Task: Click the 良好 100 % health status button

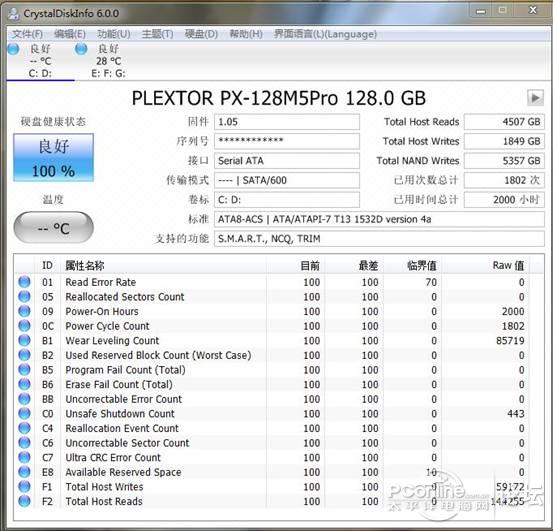Action: 54,158
